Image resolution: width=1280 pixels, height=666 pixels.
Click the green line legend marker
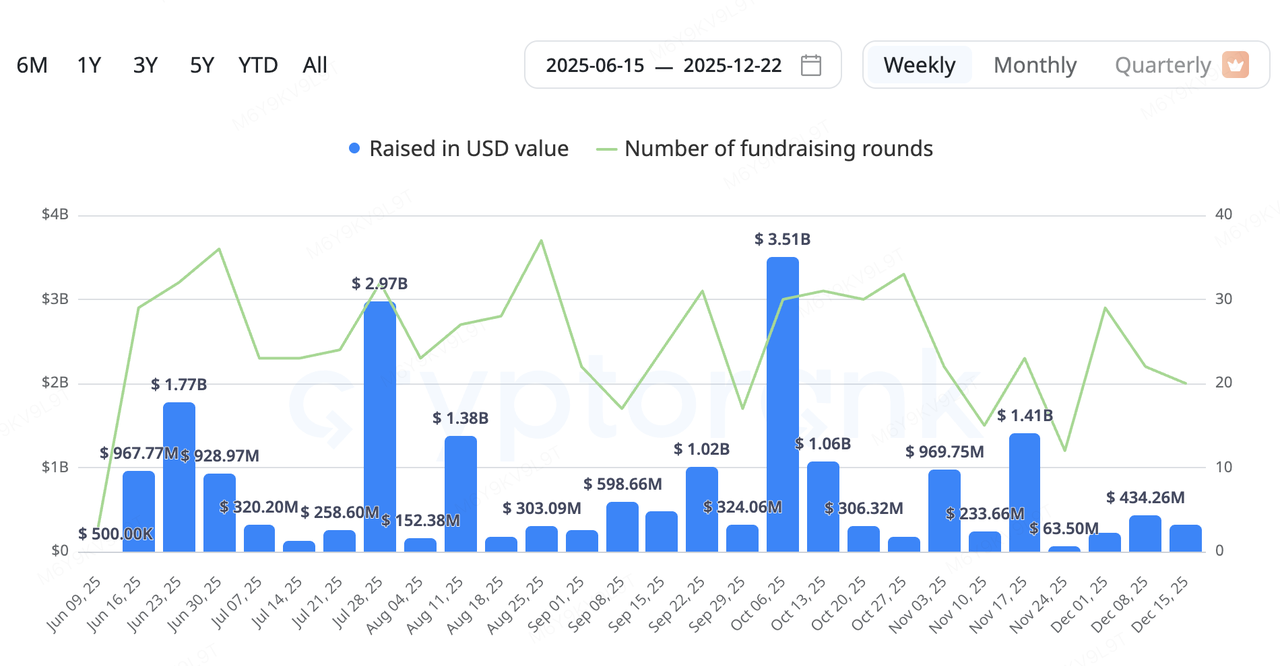coord(606,149)
